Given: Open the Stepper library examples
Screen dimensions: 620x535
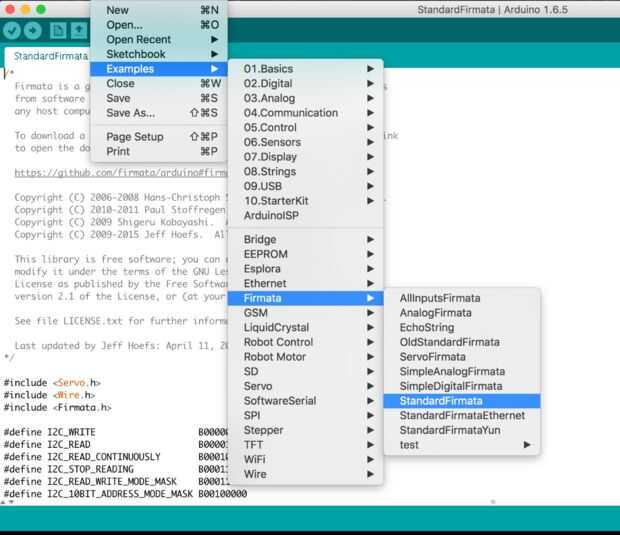Looking at the screenshot, I should pos(305,430).
